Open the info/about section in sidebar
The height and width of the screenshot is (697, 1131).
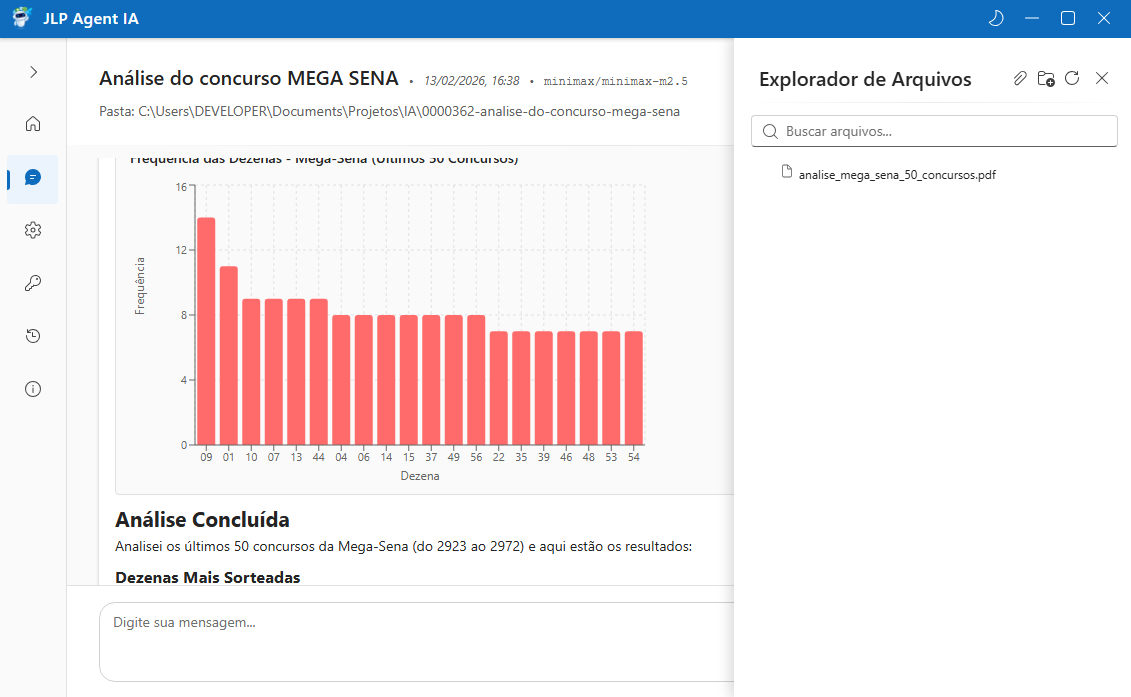click(33, 389)
